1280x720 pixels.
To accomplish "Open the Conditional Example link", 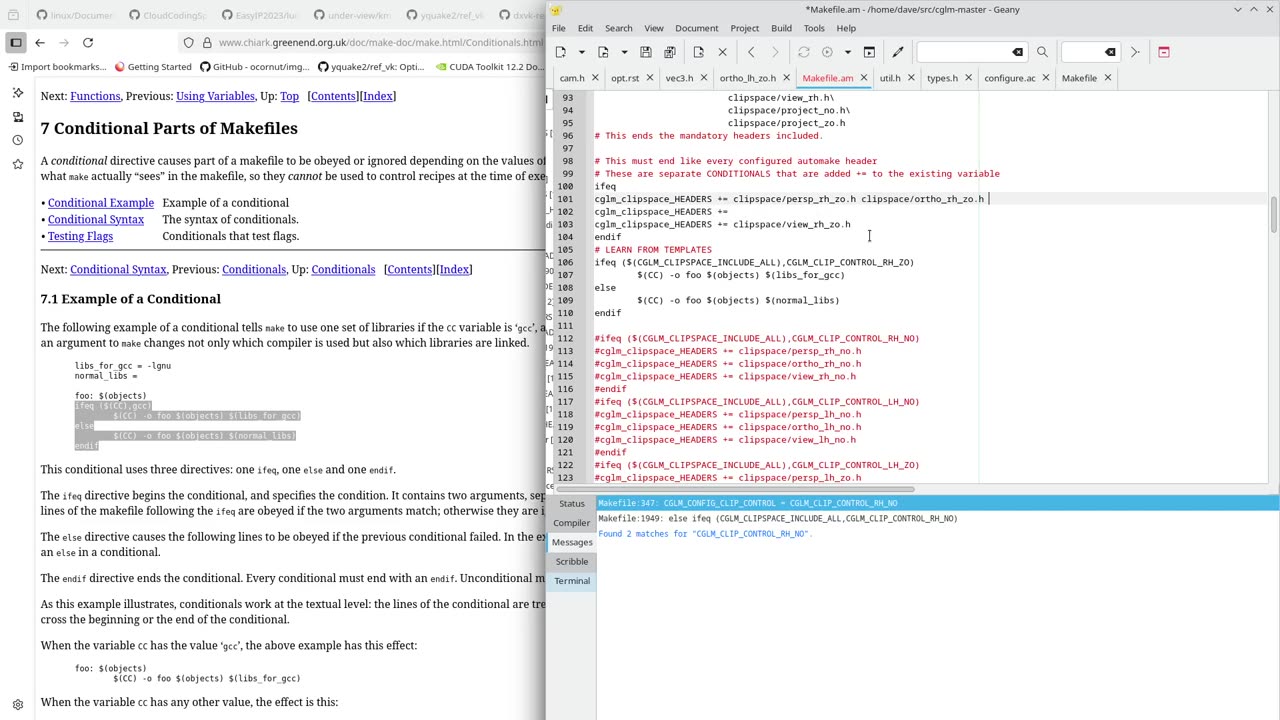I will coord(101,203).
